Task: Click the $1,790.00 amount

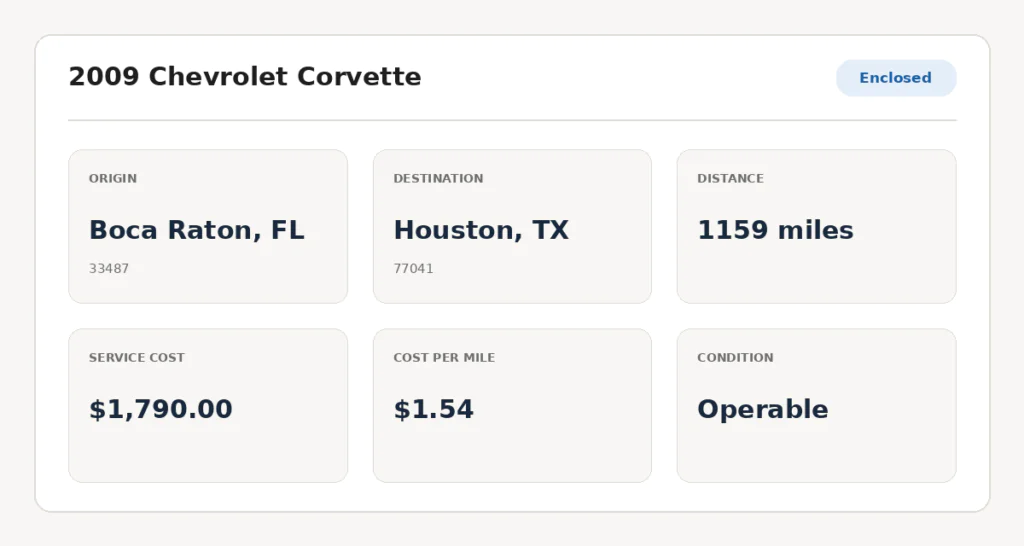Action: coord(161,410)
